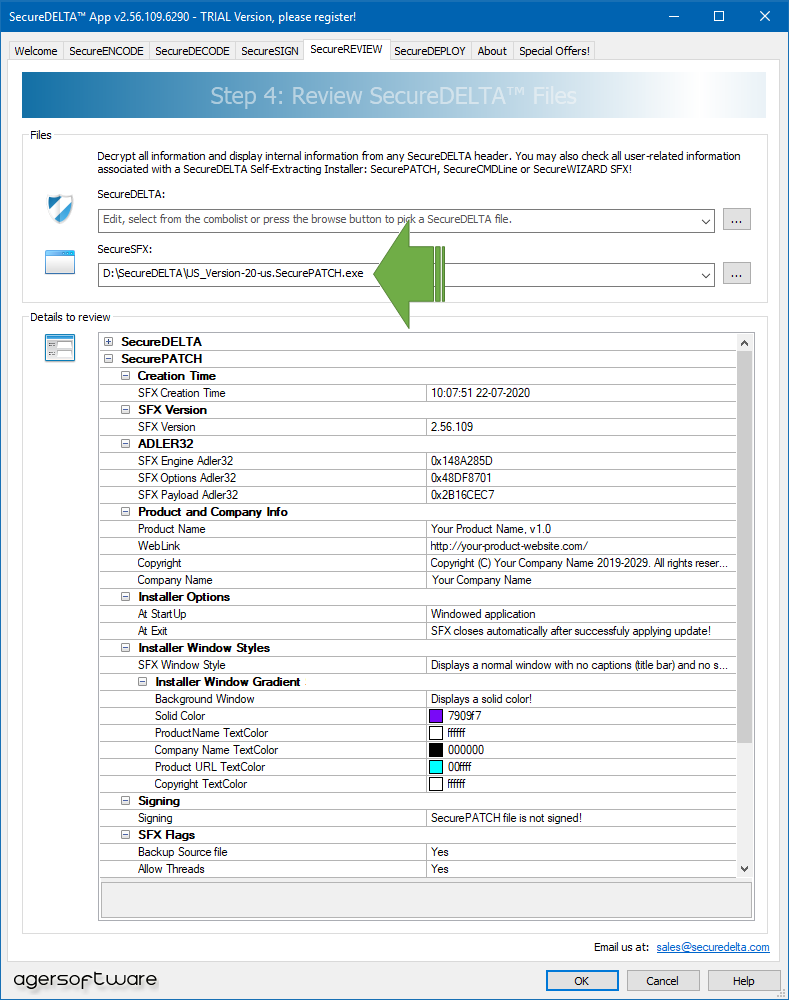Switch to the SecureSIGN tab
The image size is (789, 1000).
269,51
